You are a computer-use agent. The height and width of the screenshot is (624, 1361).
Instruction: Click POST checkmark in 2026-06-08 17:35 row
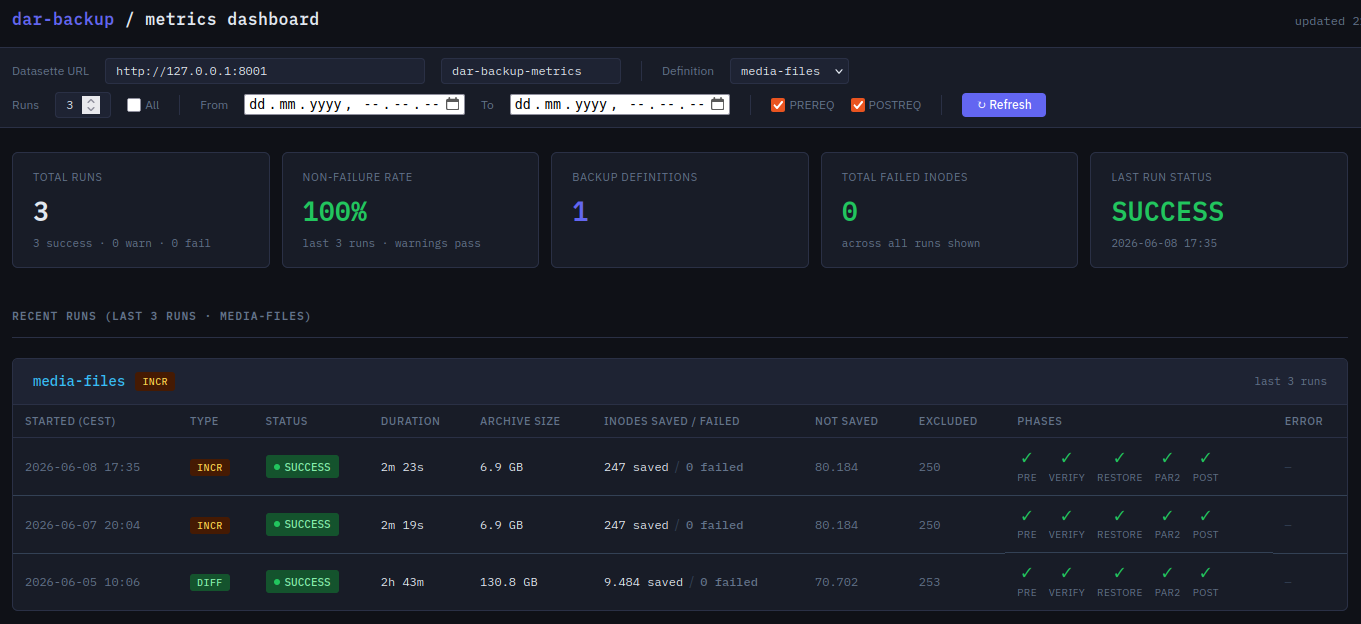[1205, 458]
